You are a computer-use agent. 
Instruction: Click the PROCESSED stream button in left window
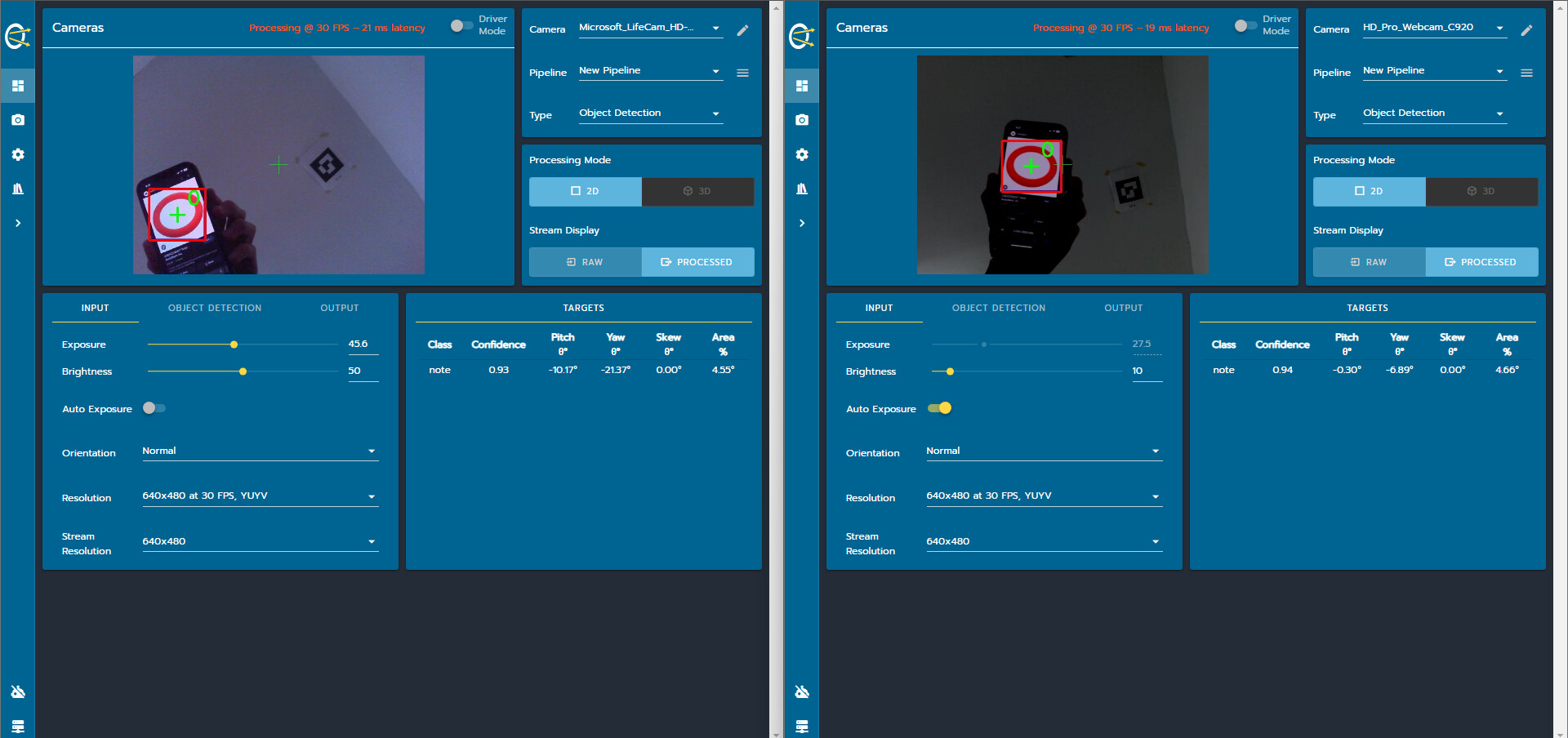(697, 262)
